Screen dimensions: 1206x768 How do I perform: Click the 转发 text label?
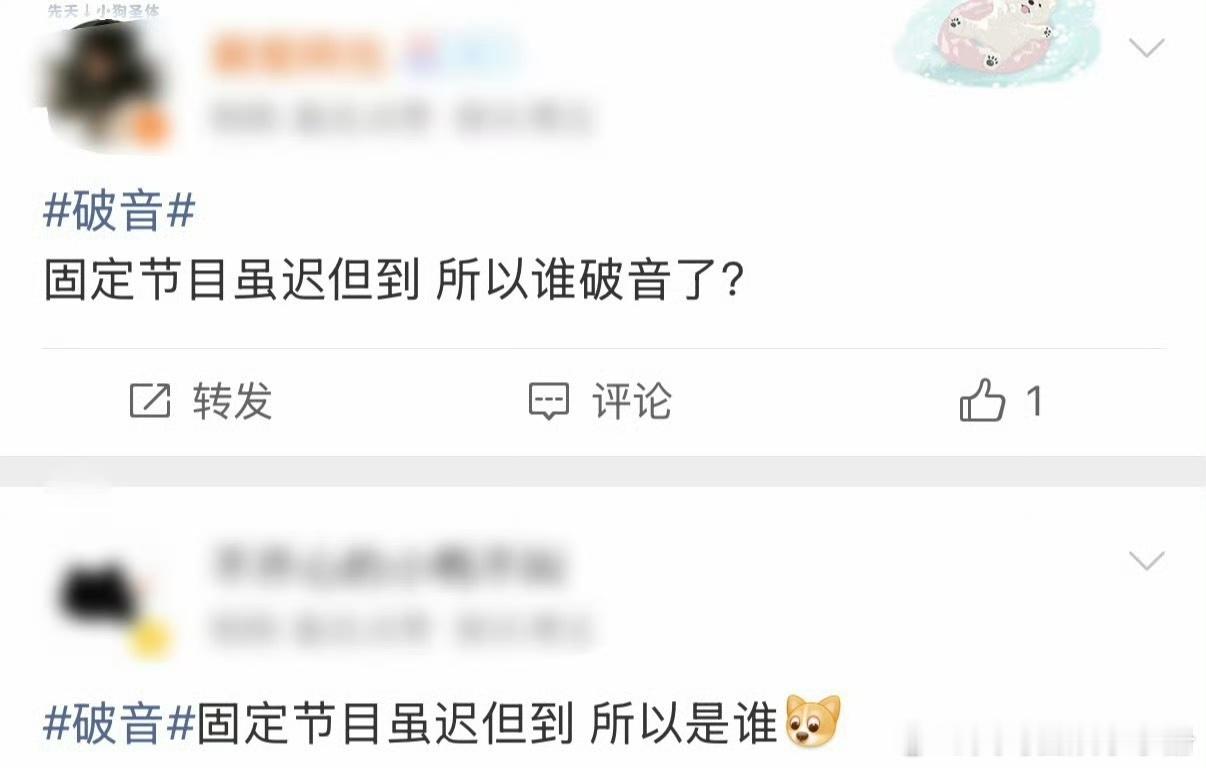[x=232, y=401]
